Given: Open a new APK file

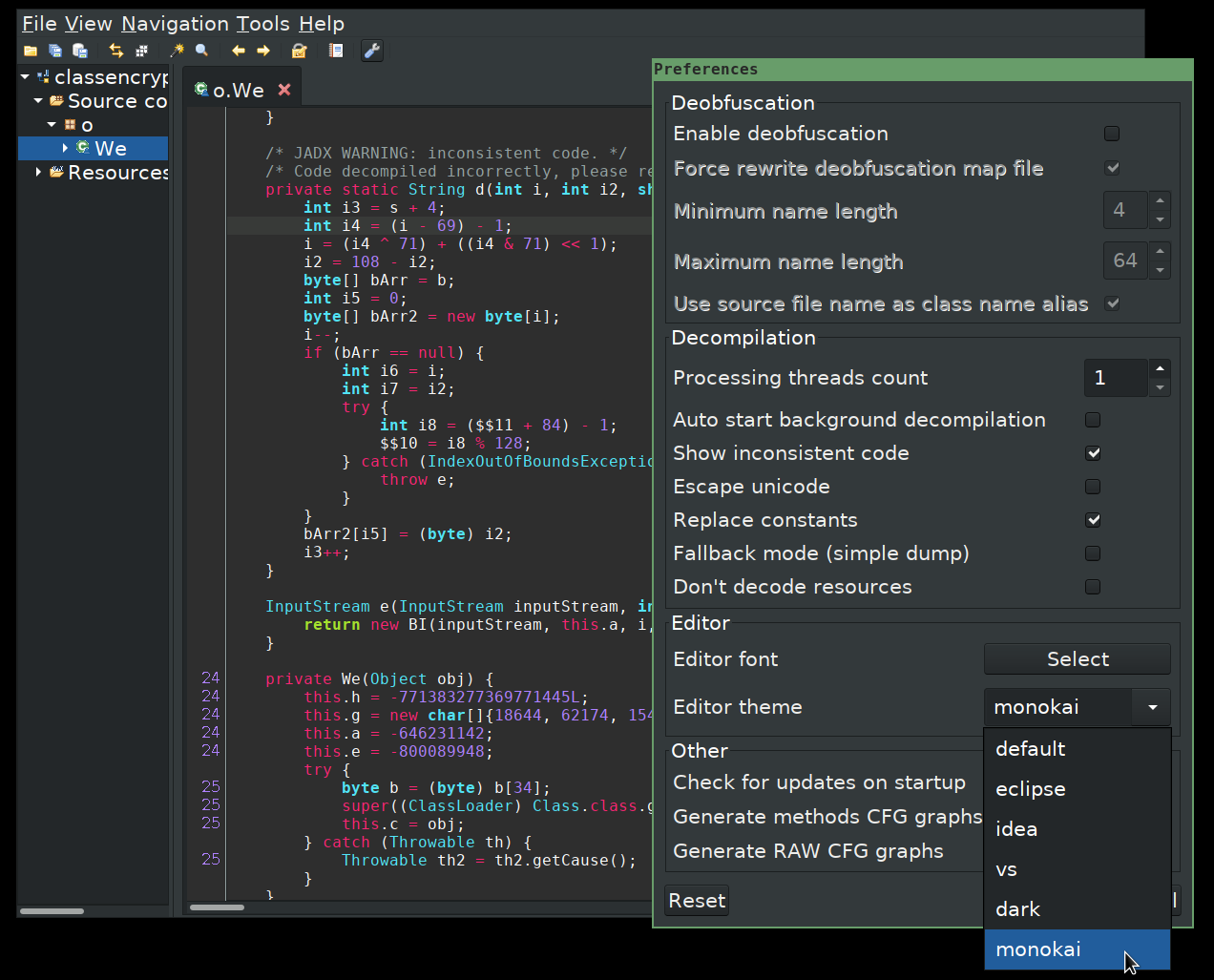Looking at the screenshot, I should point(30,51).
